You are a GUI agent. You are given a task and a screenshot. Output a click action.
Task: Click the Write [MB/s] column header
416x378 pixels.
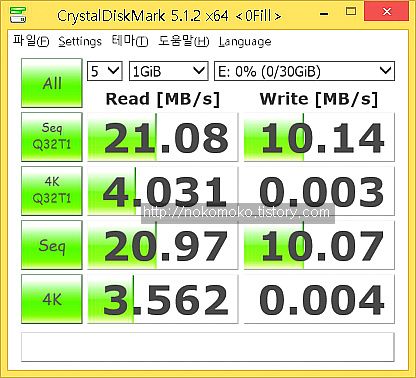point(319,99)
